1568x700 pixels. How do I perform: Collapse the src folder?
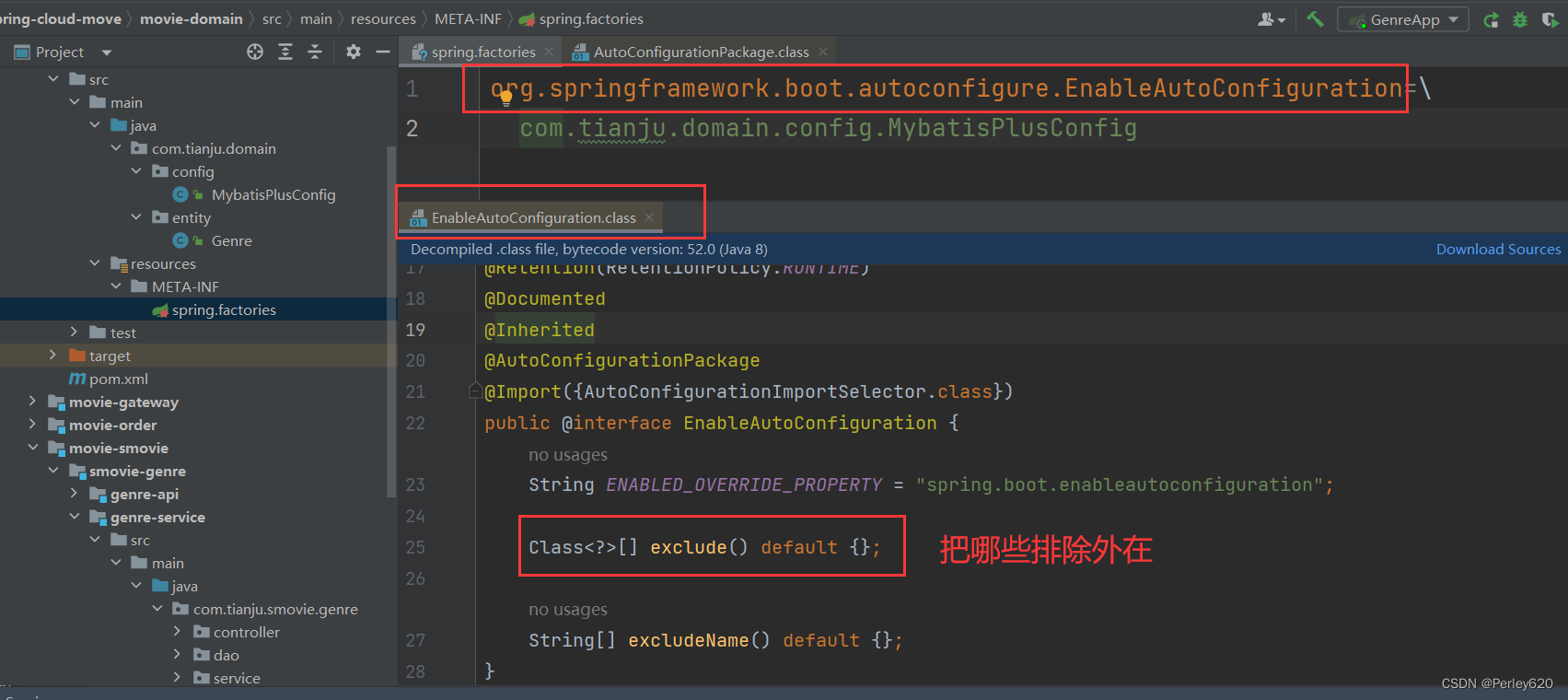[x=52, y=79]
